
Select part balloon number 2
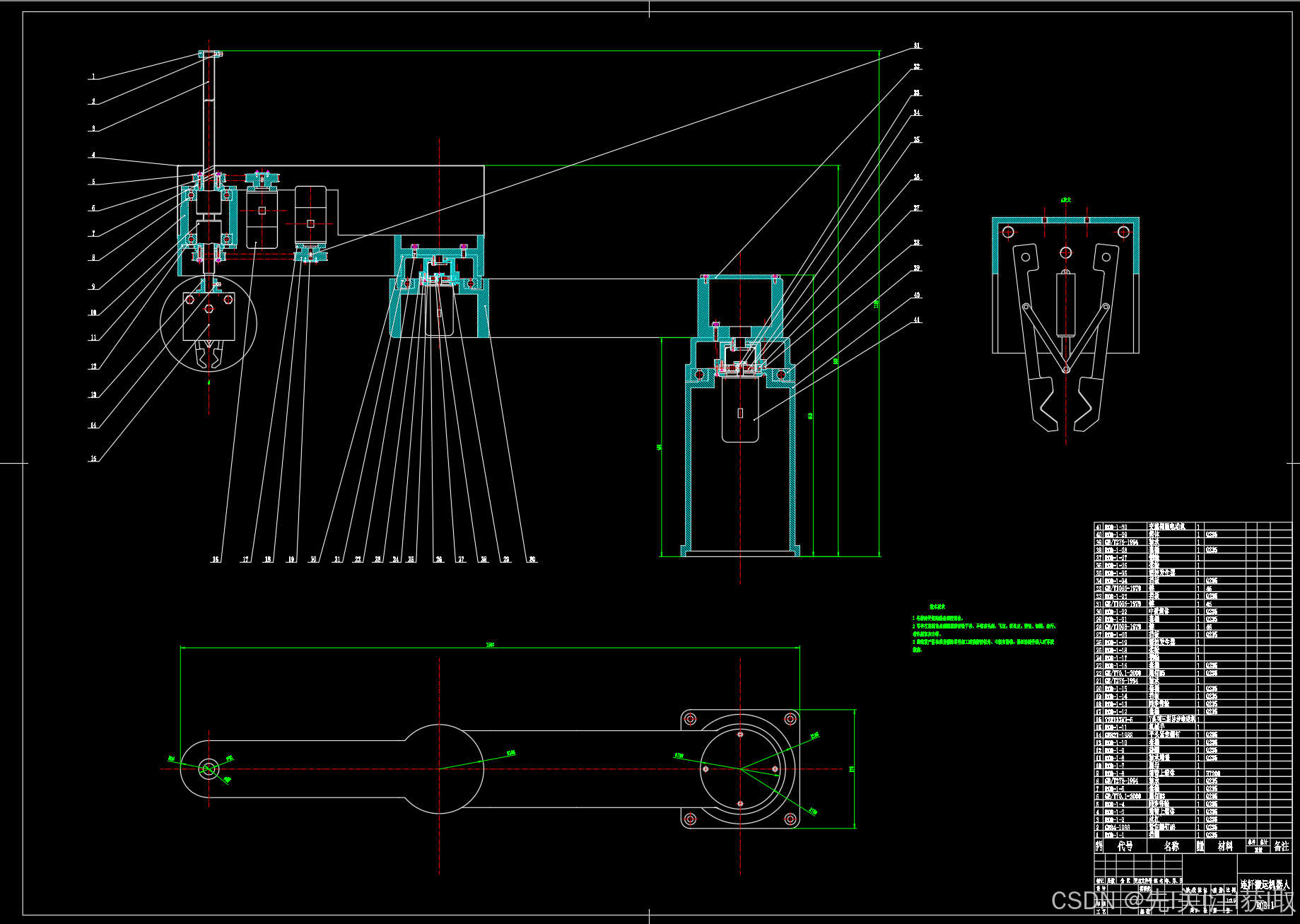click(93, 102)
